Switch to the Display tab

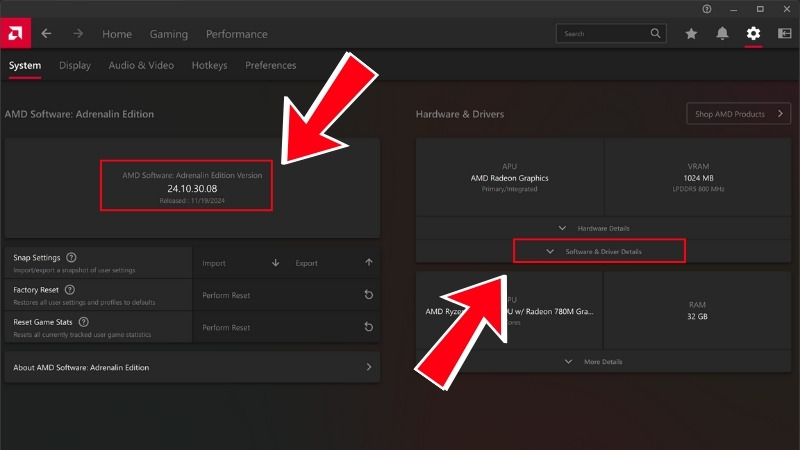tap(75, 65)
